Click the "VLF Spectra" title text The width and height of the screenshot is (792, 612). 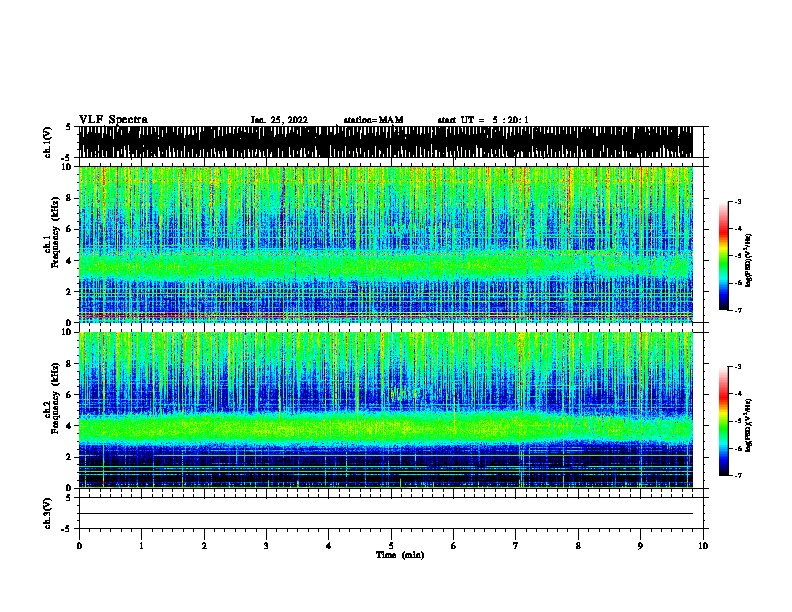coord(113,120)
